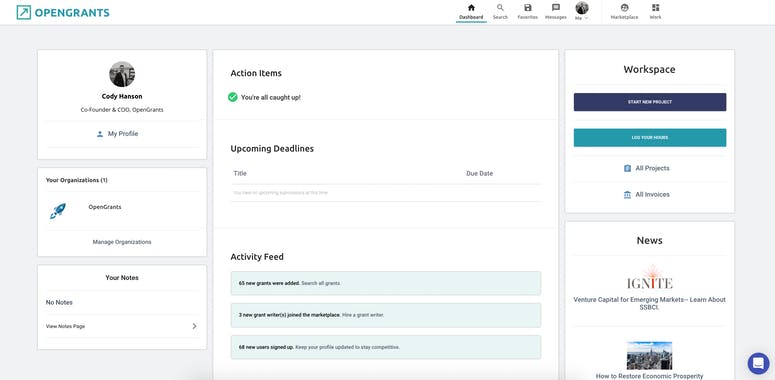Click the clipboard icon beside All Projects

click(627, 169)
